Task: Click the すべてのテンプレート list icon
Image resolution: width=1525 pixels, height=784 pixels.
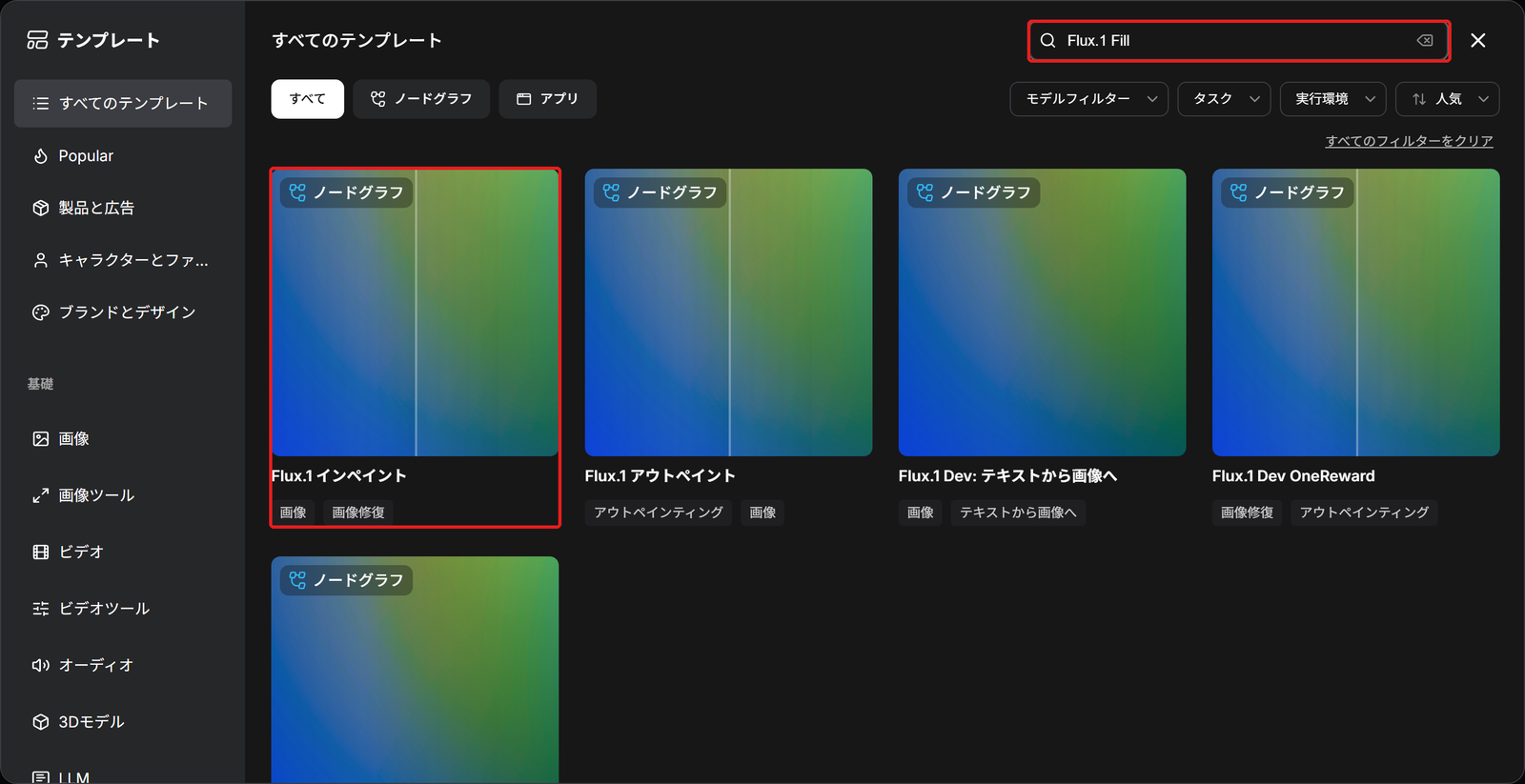Action: (40, 103)
